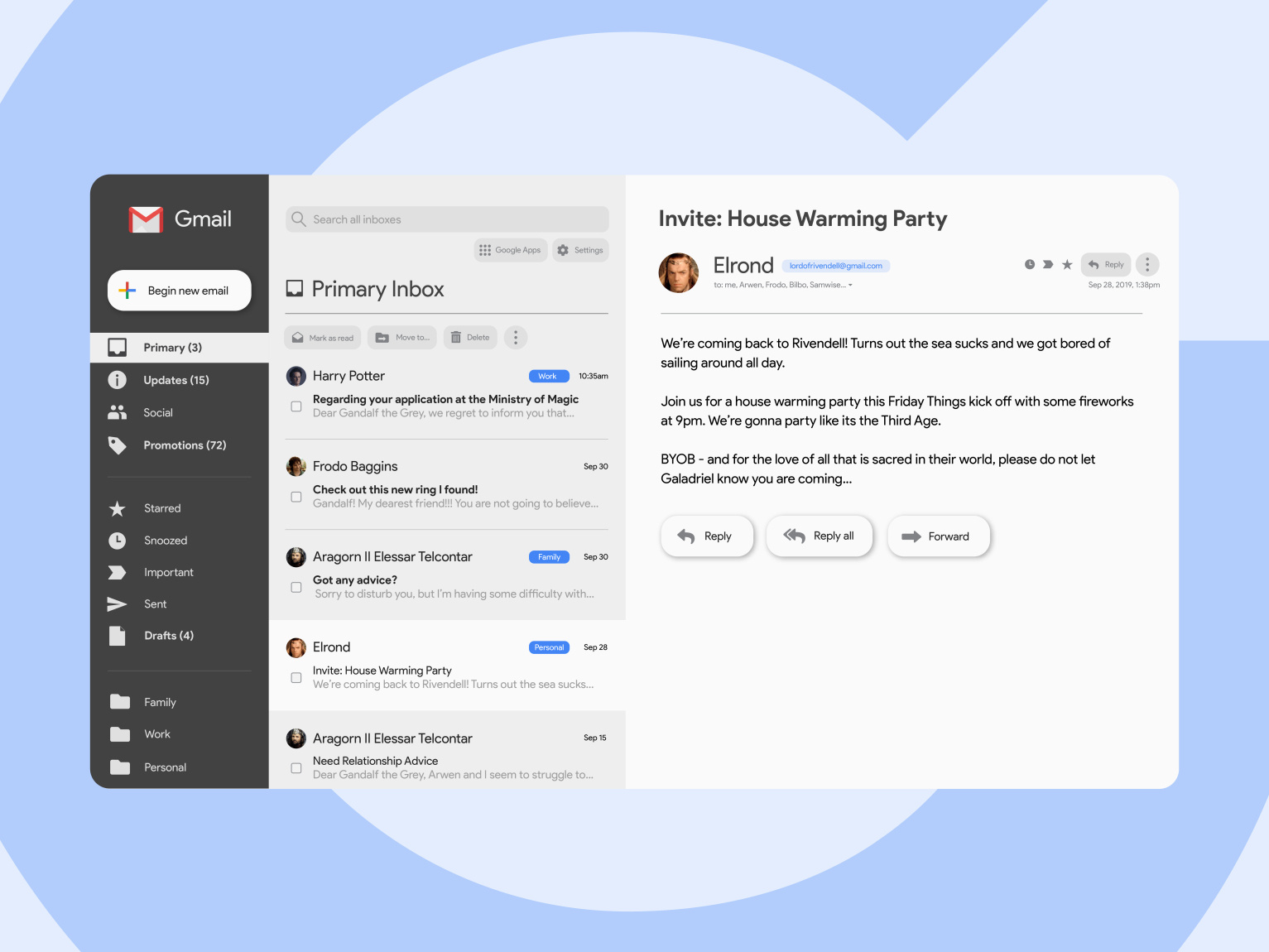
Task: Select Frodo Baggins' email via its checkbox
Action: click(x=296, y=497)
